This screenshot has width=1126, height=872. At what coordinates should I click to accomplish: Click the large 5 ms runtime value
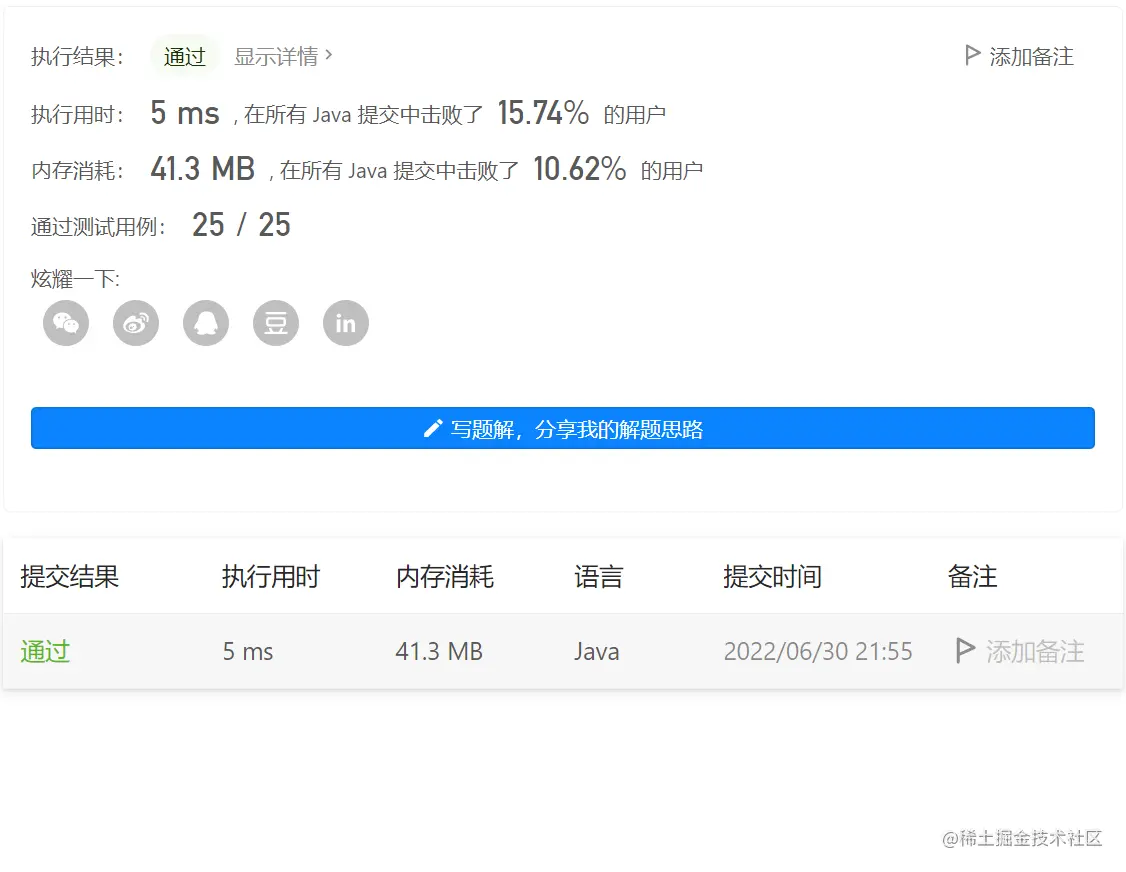tap(185, 113)
